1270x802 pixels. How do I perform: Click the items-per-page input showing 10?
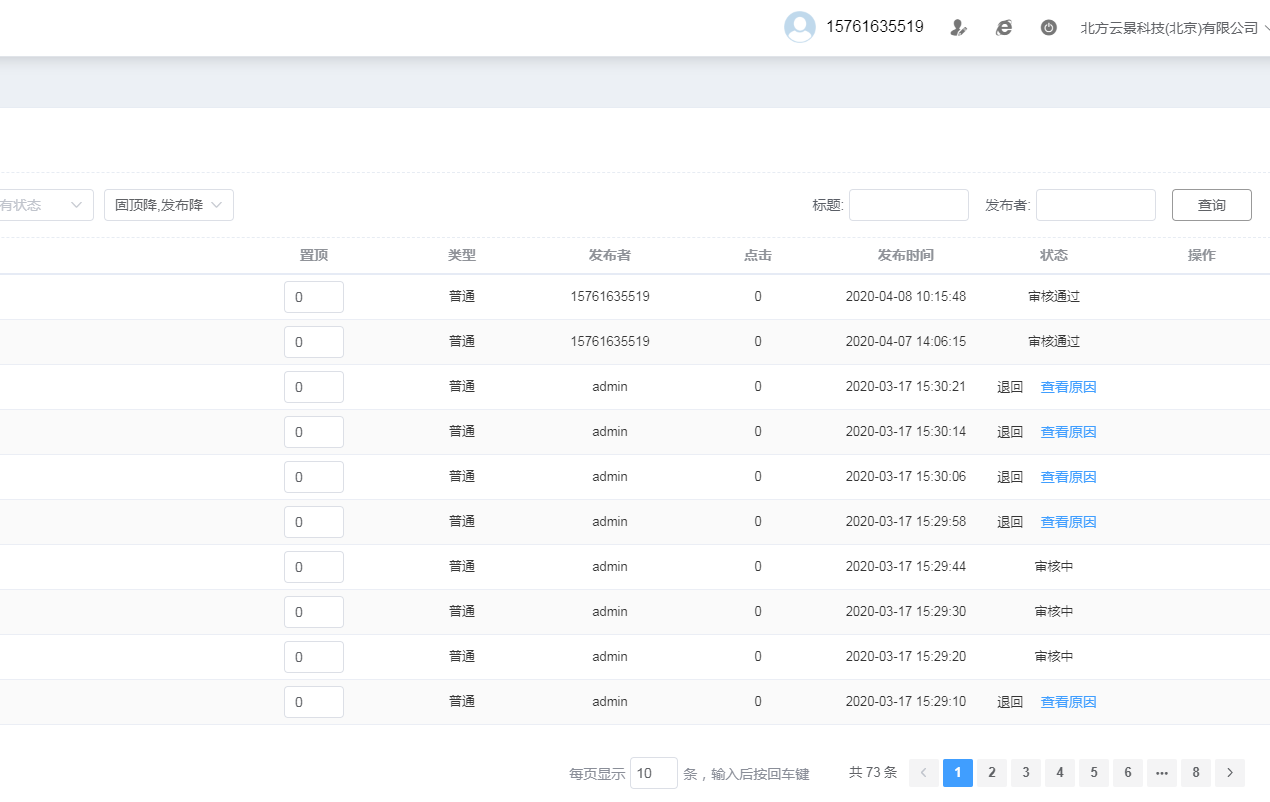click(653, 773)
